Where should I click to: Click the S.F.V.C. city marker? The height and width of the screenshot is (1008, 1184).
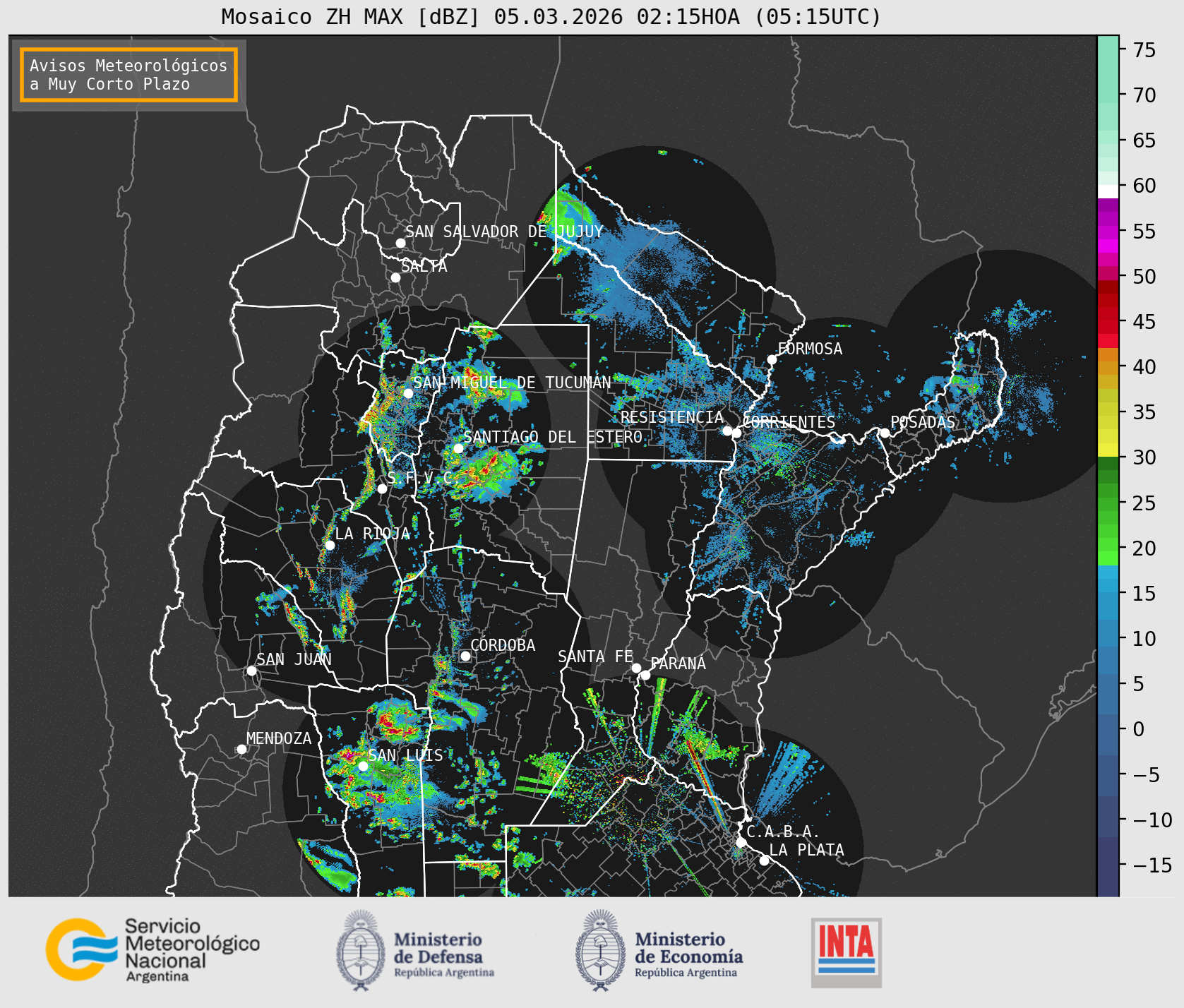(x=382, y=488)
